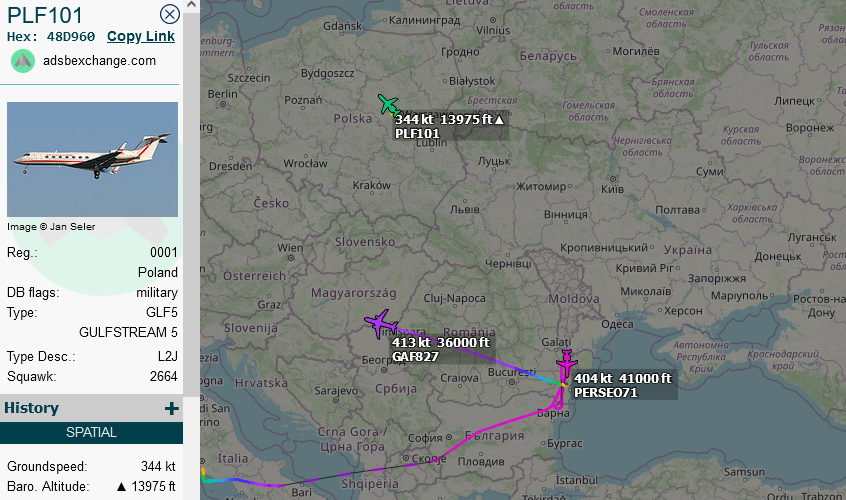This screenshot has width=846, height=500.
Task: Click the registration value 0001
Action: [163, 252]
